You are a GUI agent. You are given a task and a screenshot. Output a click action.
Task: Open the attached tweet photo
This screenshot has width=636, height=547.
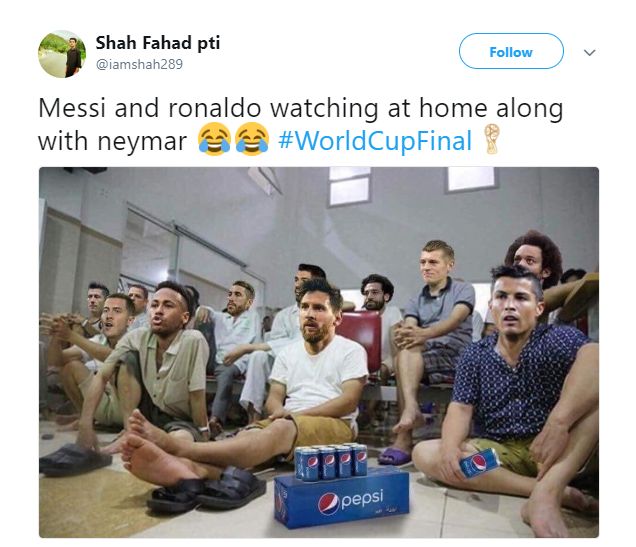(319, 352)
